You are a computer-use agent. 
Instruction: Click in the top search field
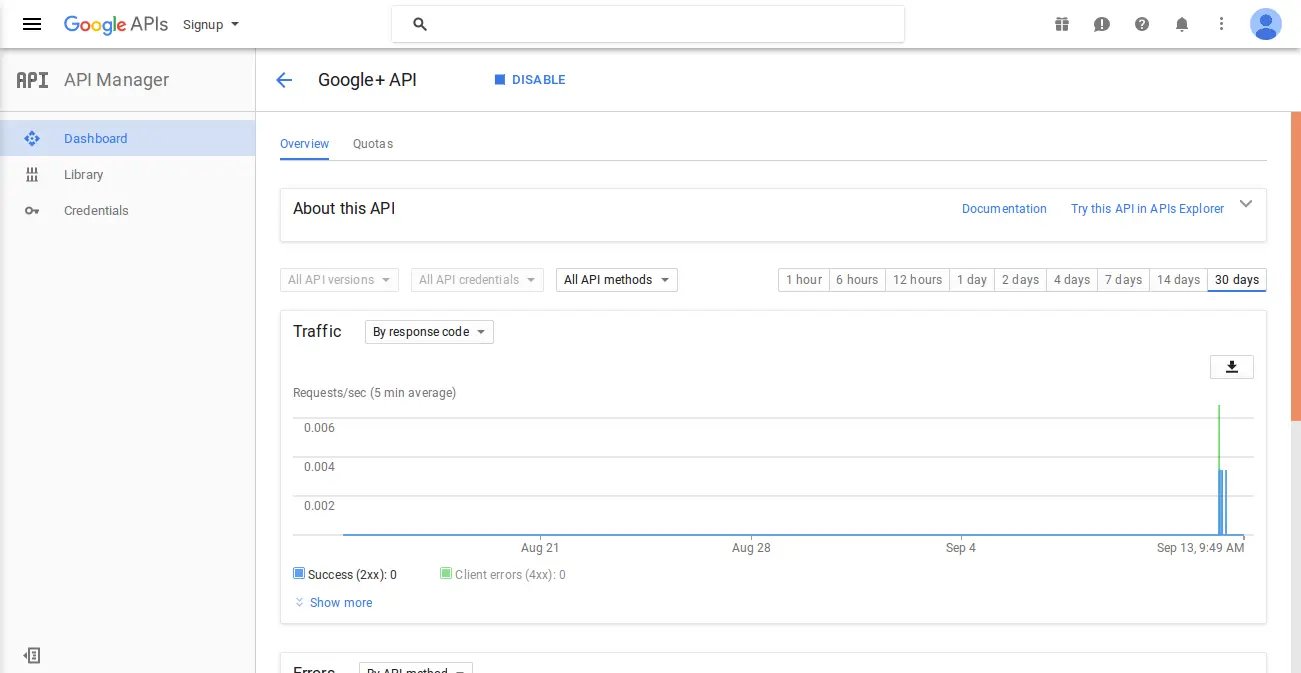pyautogui.click(x=660, y=24)
